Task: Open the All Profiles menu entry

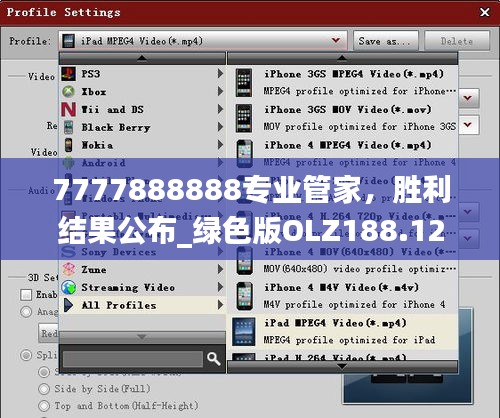Action: (143, 305)
